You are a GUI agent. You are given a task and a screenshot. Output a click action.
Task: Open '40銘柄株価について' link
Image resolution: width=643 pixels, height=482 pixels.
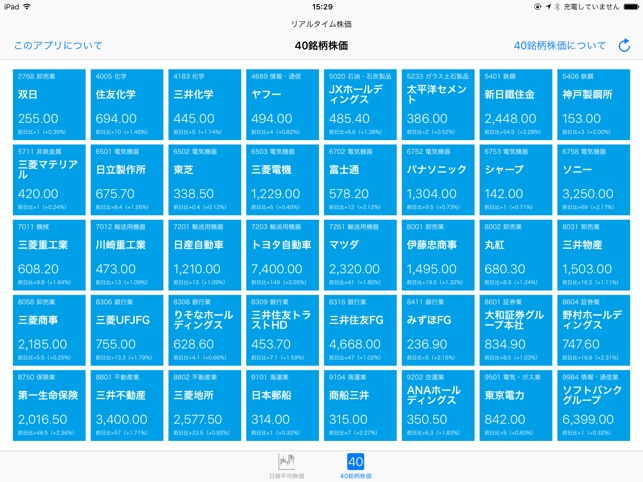coord(559,46)
